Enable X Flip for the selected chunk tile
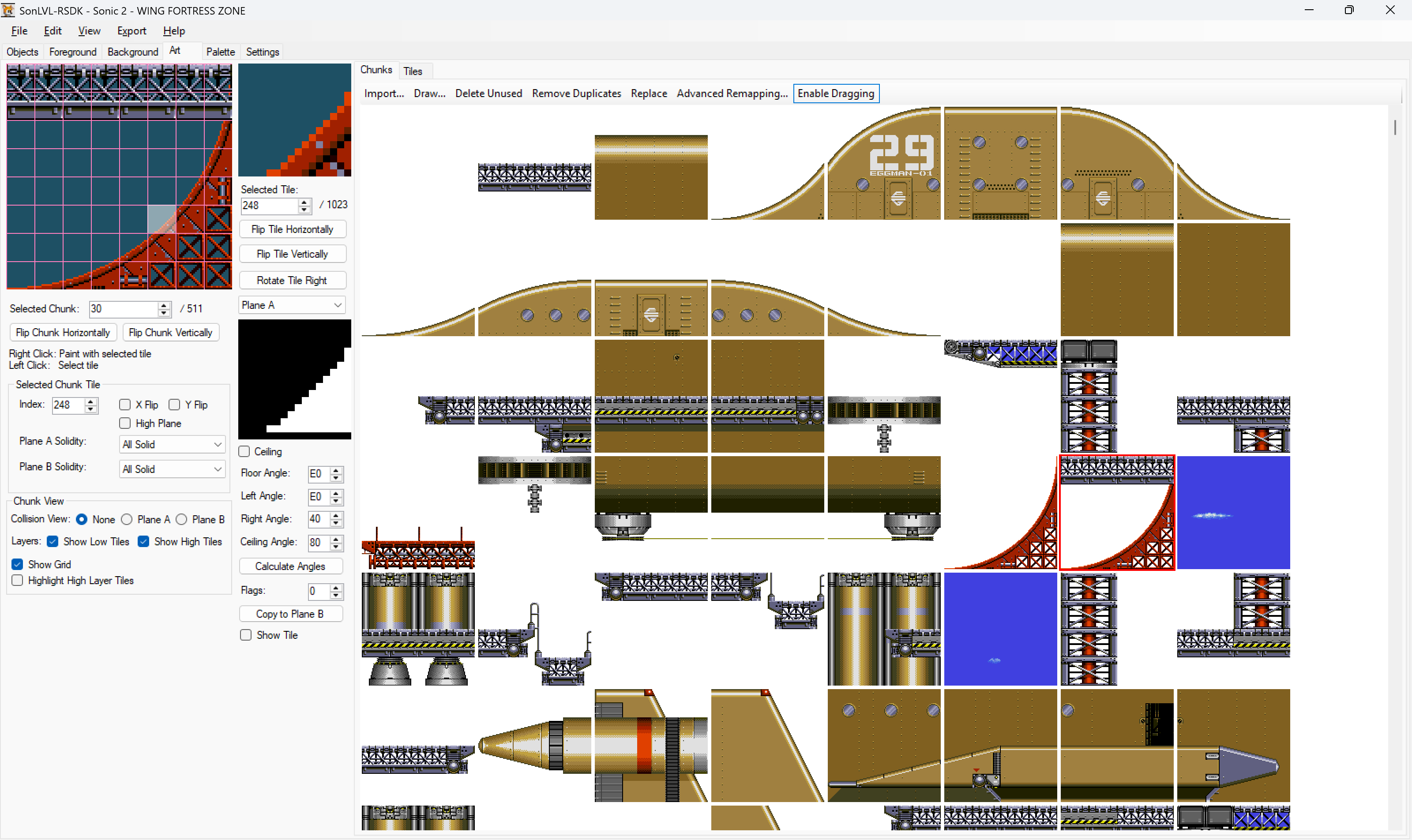This screenshot has height=840, width=1412. tap(125, 405)
